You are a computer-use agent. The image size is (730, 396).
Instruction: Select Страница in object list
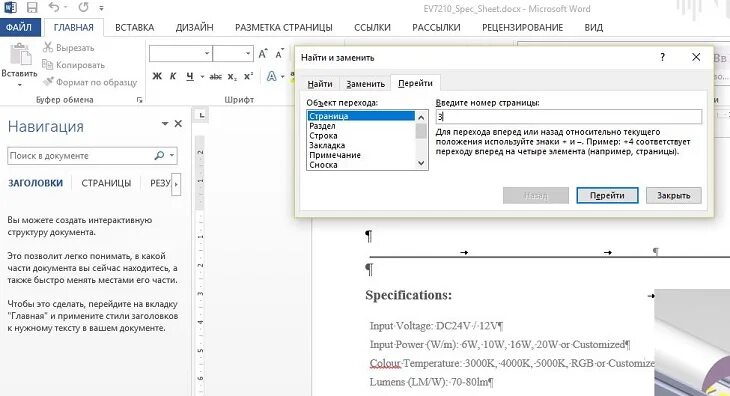(361, 116)
